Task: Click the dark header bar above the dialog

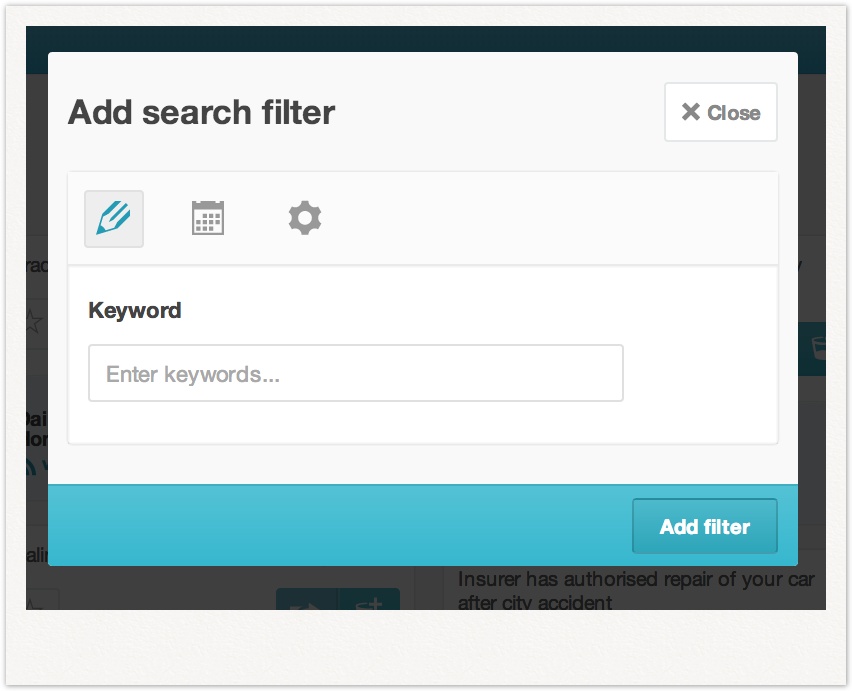Action: click(425, 39)
